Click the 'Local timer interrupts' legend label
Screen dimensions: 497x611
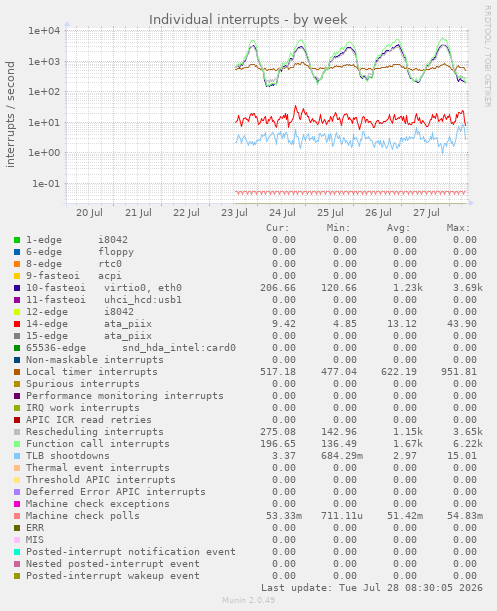tap(92, 372)
